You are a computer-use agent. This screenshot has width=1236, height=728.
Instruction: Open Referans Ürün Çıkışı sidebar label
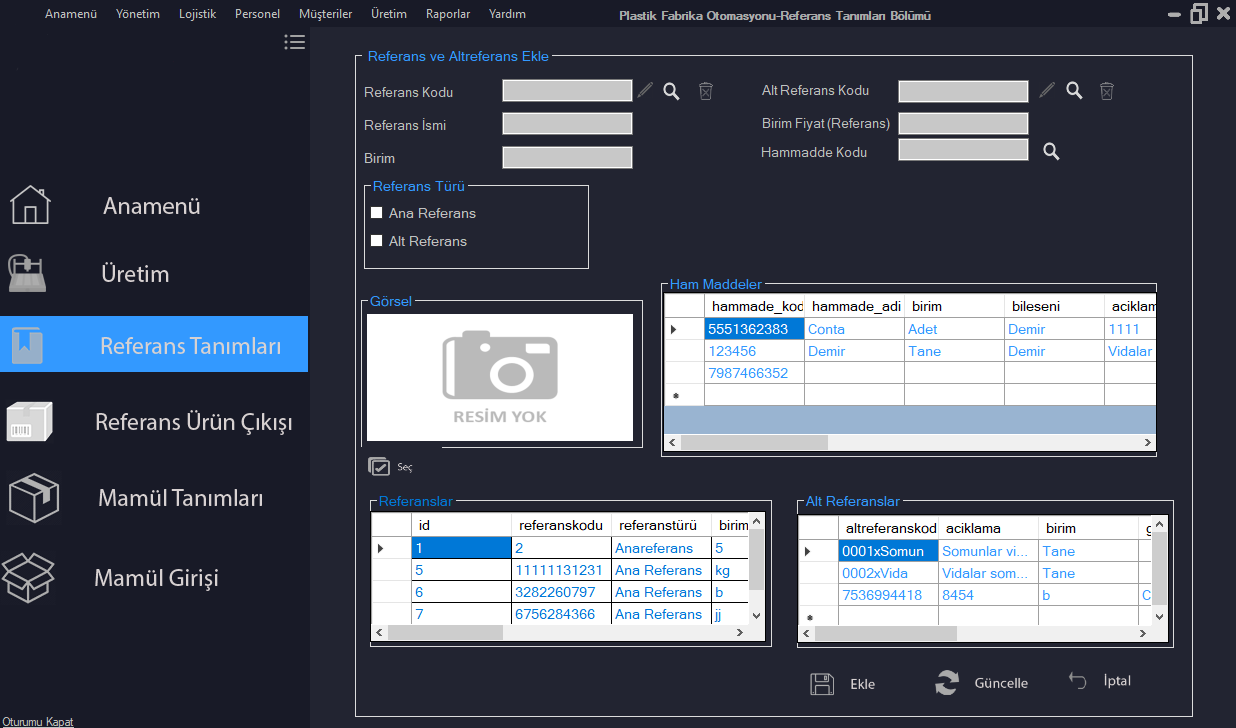click(x=194, y=422)
